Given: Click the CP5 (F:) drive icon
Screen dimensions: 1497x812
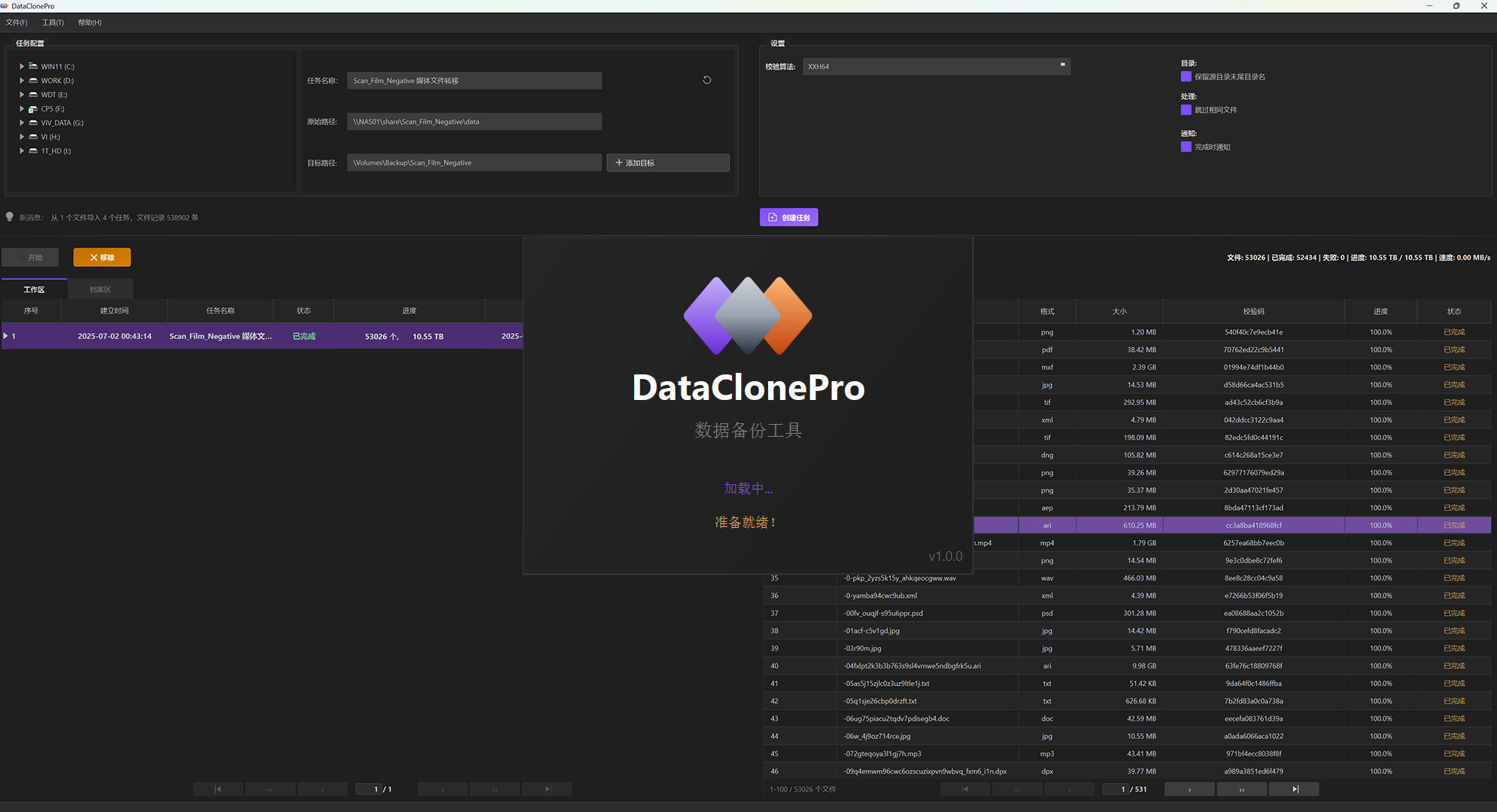Looking at the screenshot, I should [x=33, y=109].
